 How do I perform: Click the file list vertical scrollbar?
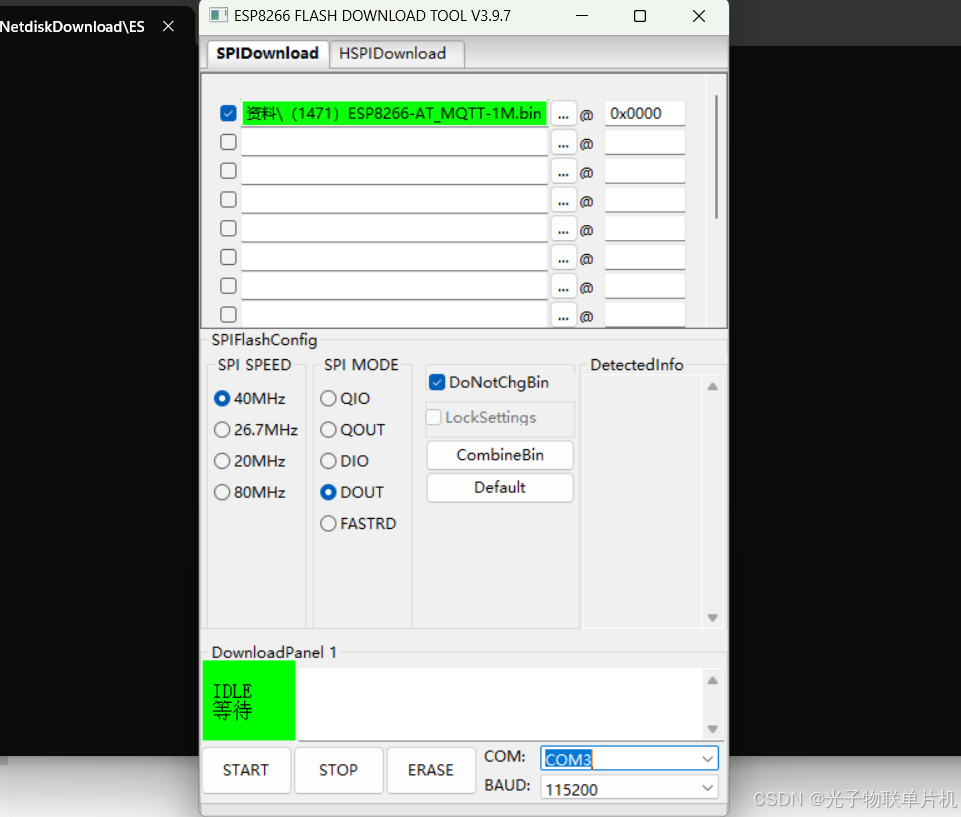click(x=716, y=156)
